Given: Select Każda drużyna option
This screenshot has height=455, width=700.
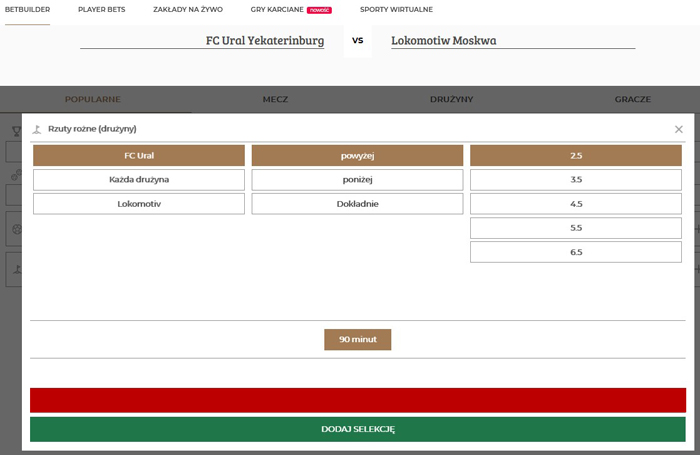Looking at the screenshot, I should 139,179.
